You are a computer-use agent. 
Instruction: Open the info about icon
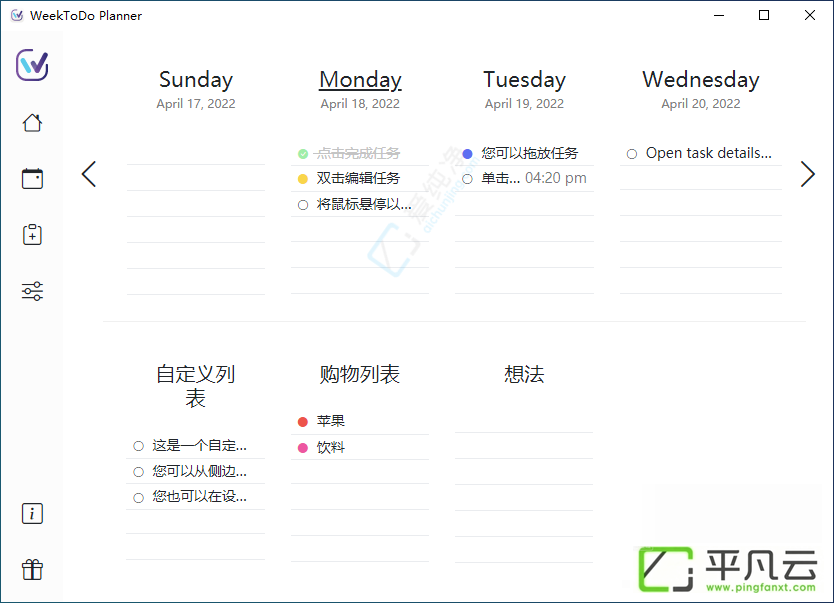point(32,514)
